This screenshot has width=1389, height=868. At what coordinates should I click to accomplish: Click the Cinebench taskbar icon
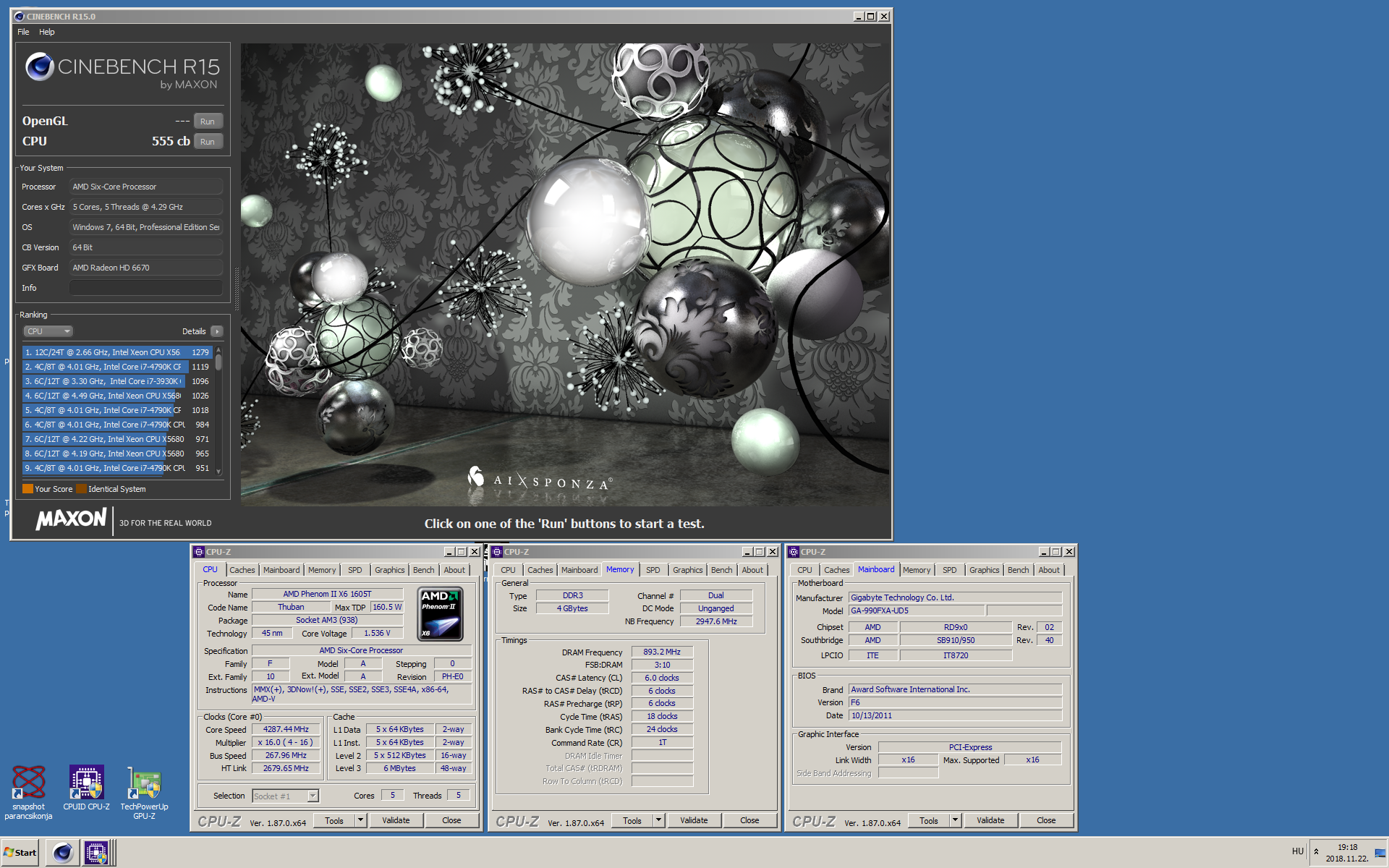click(63, 853)
